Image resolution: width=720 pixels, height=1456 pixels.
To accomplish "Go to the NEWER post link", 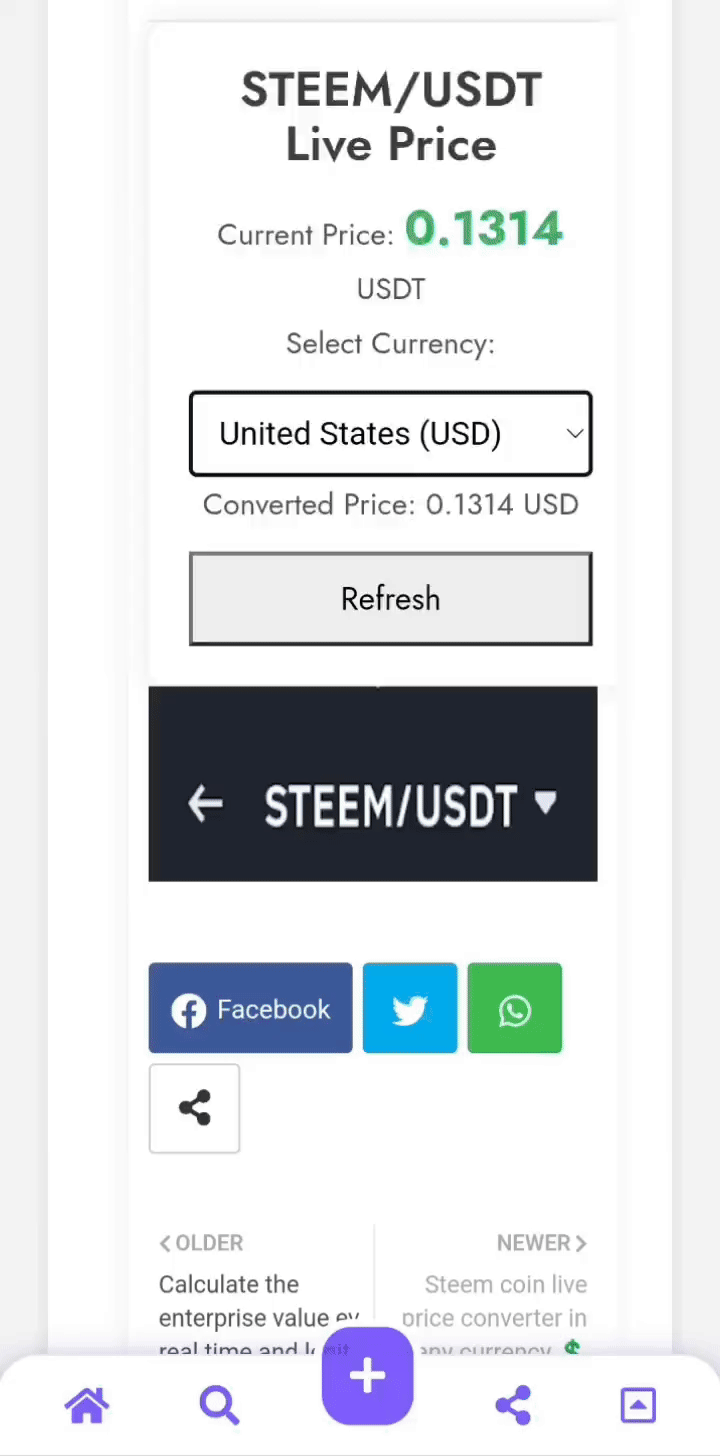I will [541, 1243].
